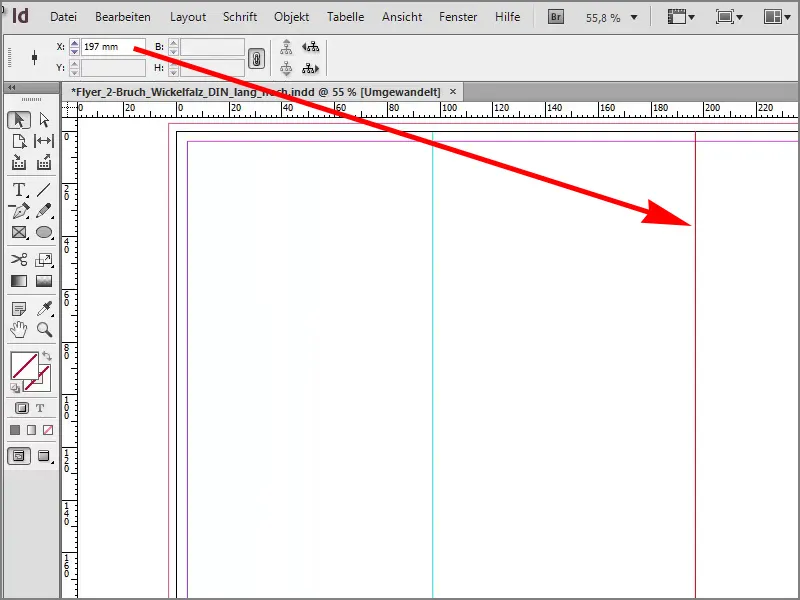Viewport: 800px width, 600px height.
Task: Click the Y position field
Action: pyautogui.click(x=113, y=68)
